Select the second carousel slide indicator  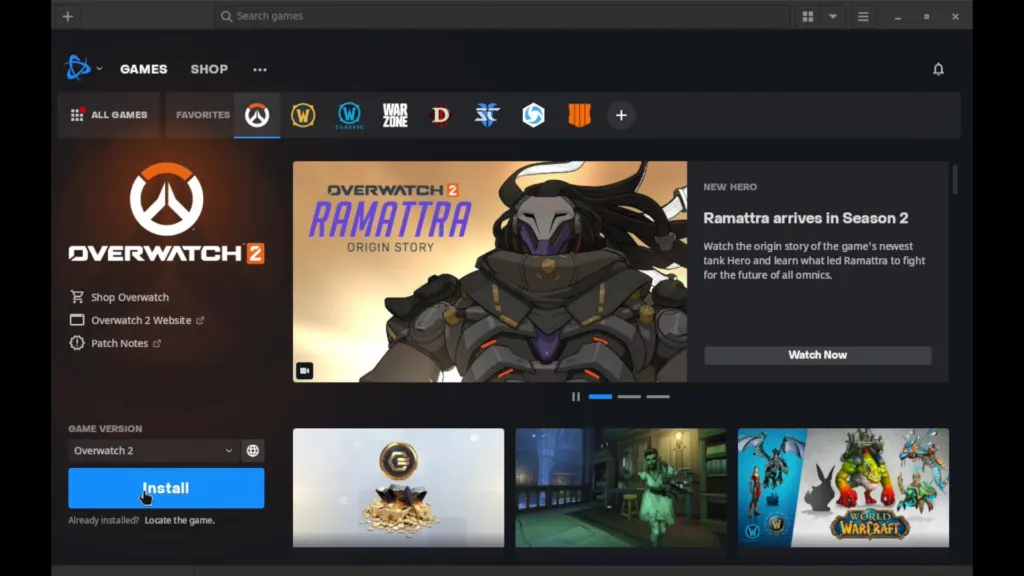(x=629, y=396)
